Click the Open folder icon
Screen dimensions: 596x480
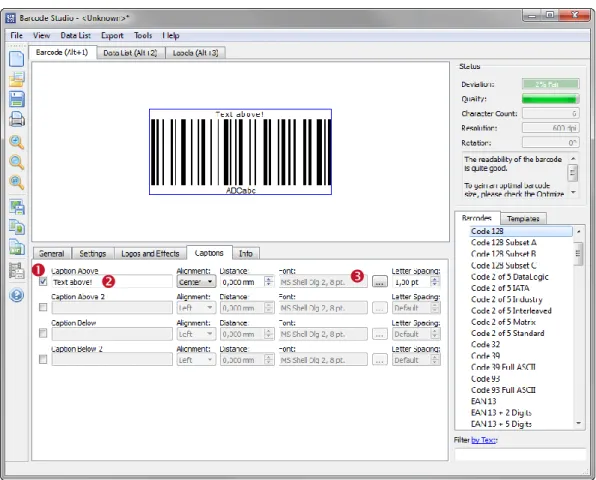click(x=16, y=79)
